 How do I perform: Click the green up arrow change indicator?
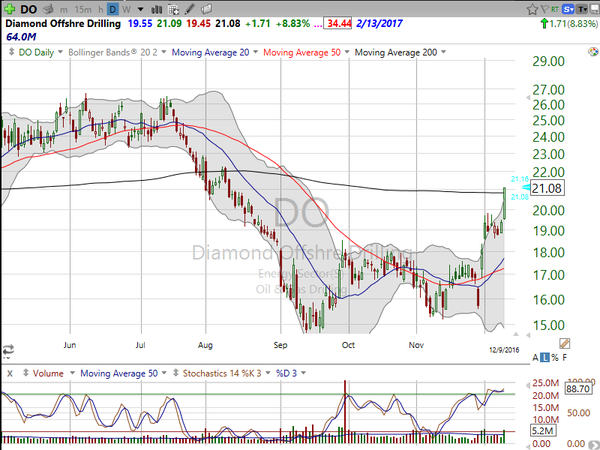click(543, 24)
